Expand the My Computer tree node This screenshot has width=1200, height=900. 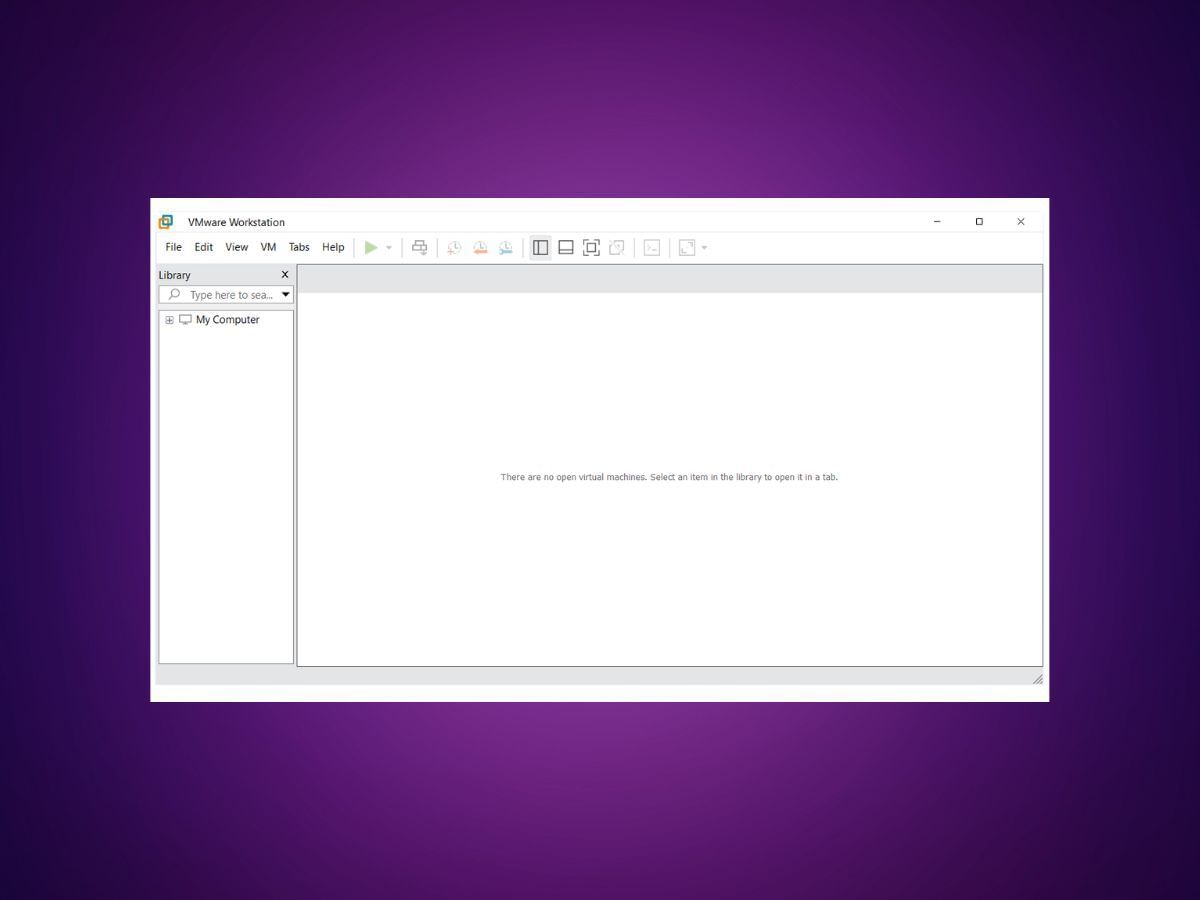coord(169,319)
